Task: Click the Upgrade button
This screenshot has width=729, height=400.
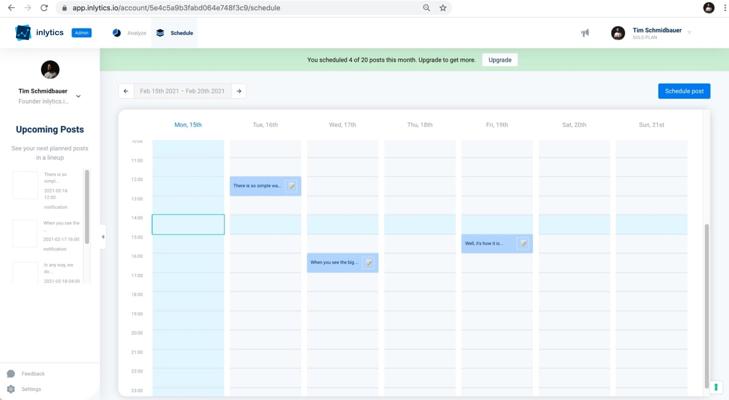Action: point(500,60)
